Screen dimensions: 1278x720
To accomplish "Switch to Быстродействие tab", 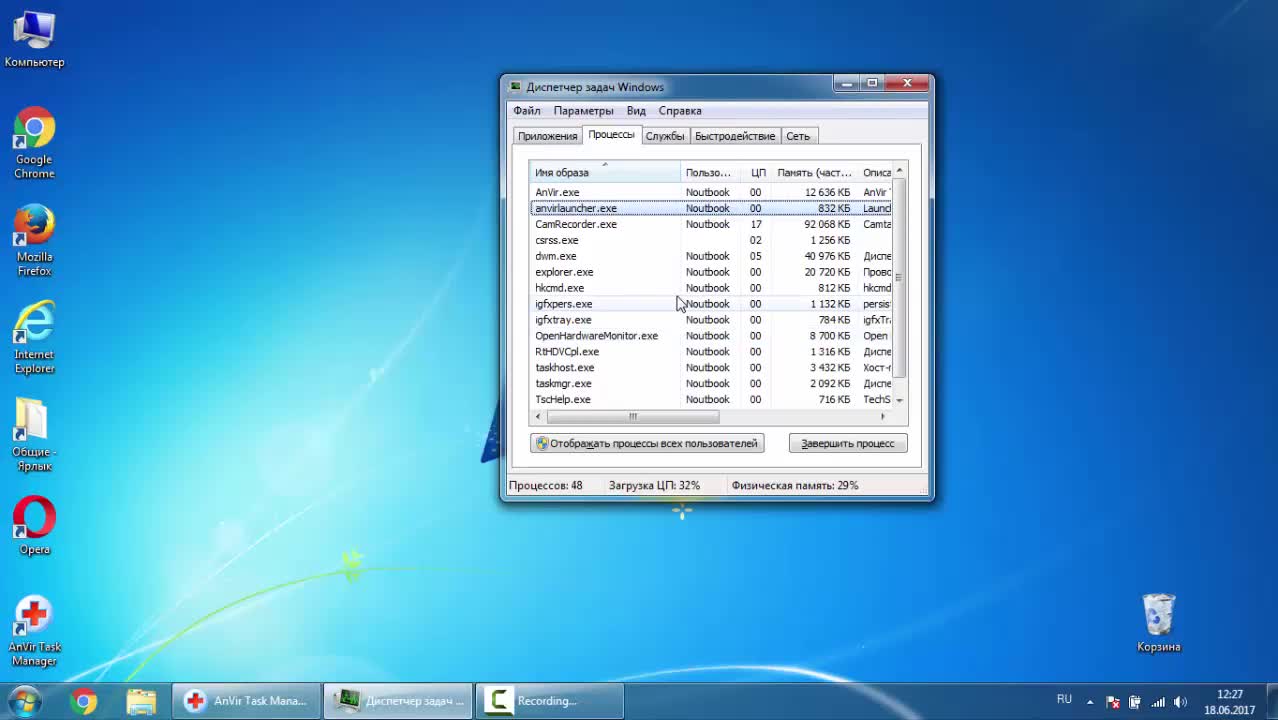I will coord(735,136).
